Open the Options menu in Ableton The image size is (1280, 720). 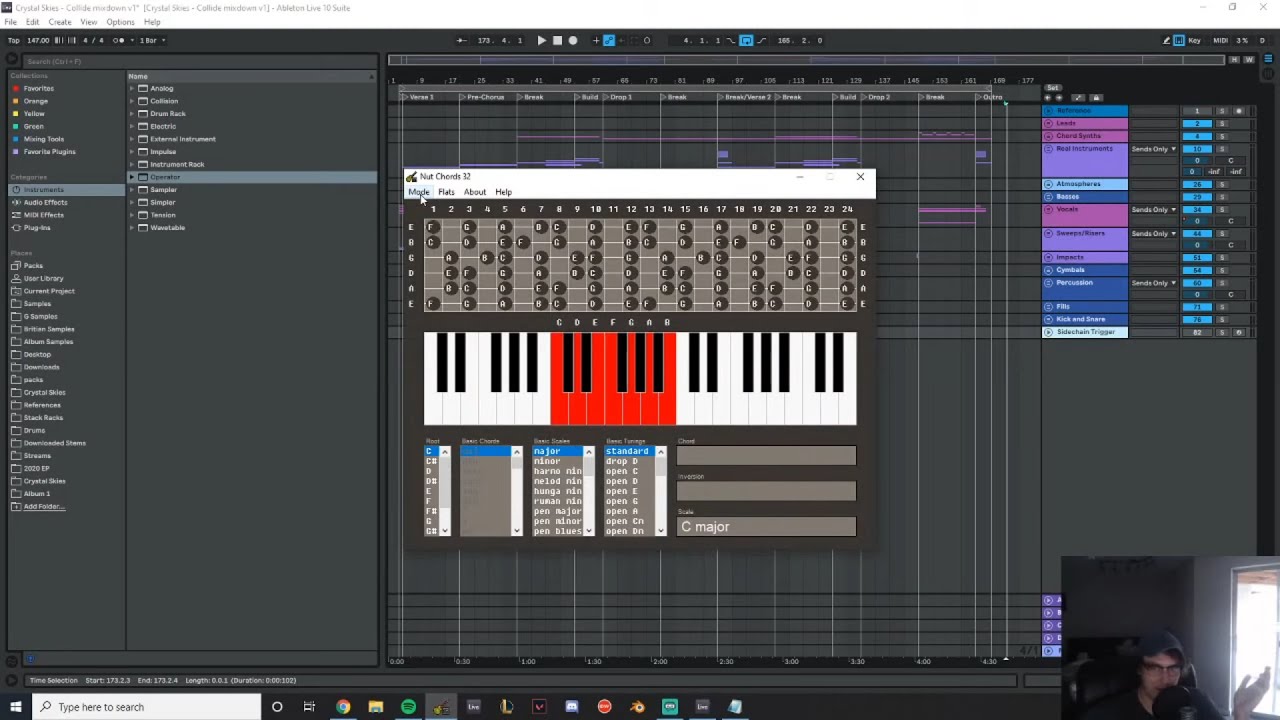tap(120, 22)
